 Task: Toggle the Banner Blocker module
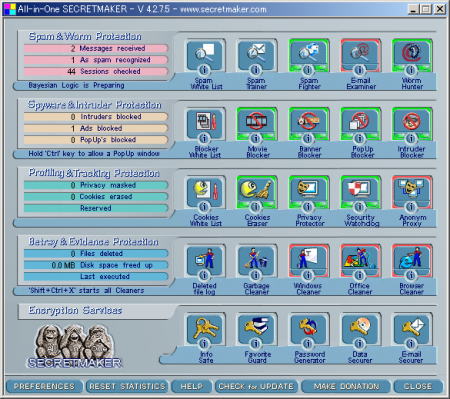tap(309, 122)
